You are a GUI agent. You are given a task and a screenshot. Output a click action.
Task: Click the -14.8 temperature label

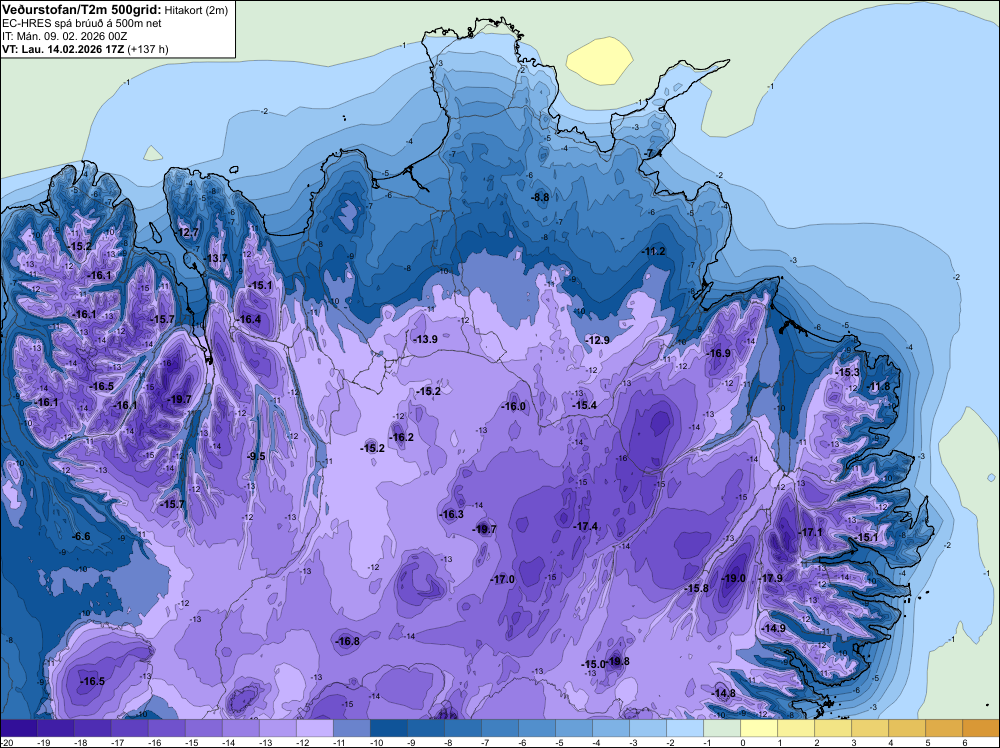[723, 693]
